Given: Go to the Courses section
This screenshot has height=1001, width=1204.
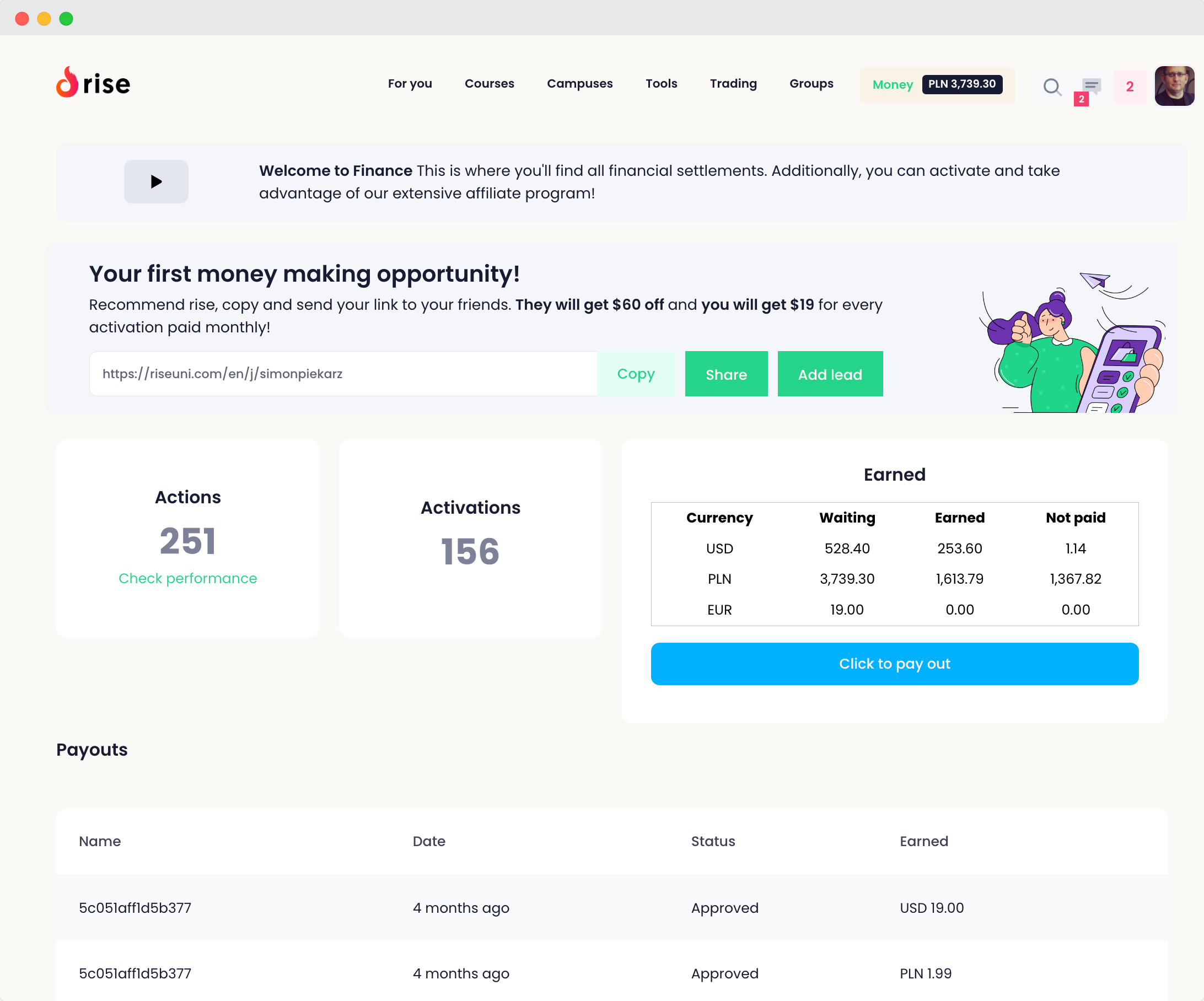Looking at the screenshot, I should [489, 84].
